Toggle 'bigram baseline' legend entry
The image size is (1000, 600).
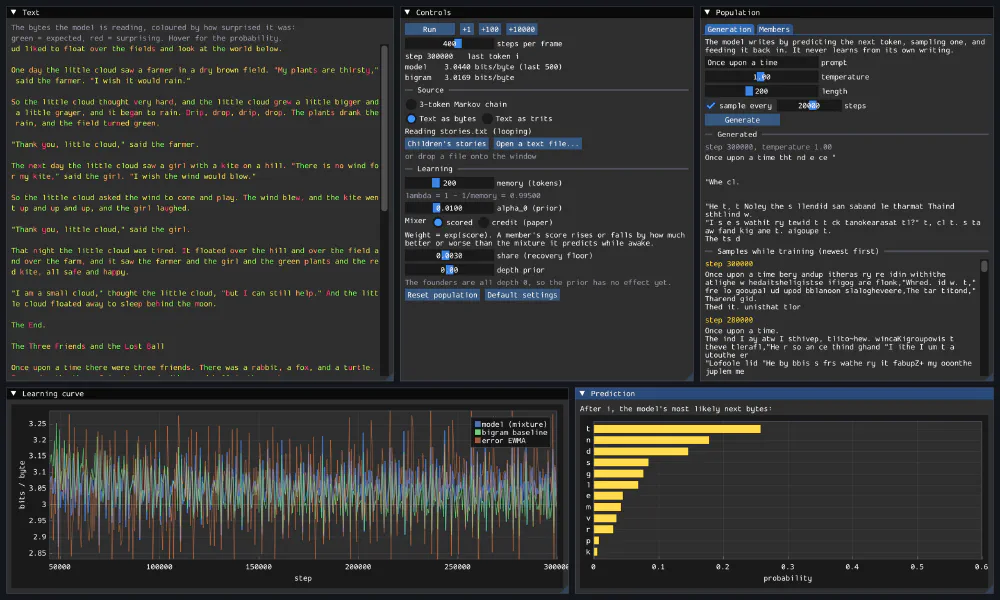[x=510, y=432]
